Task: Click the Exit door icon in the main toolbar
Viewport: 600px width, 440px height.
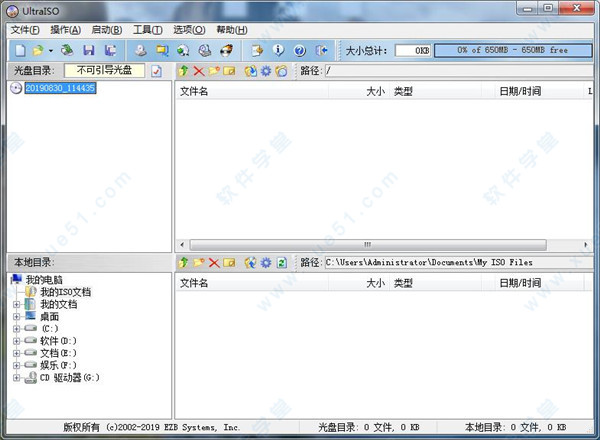Action: (321, 51)
